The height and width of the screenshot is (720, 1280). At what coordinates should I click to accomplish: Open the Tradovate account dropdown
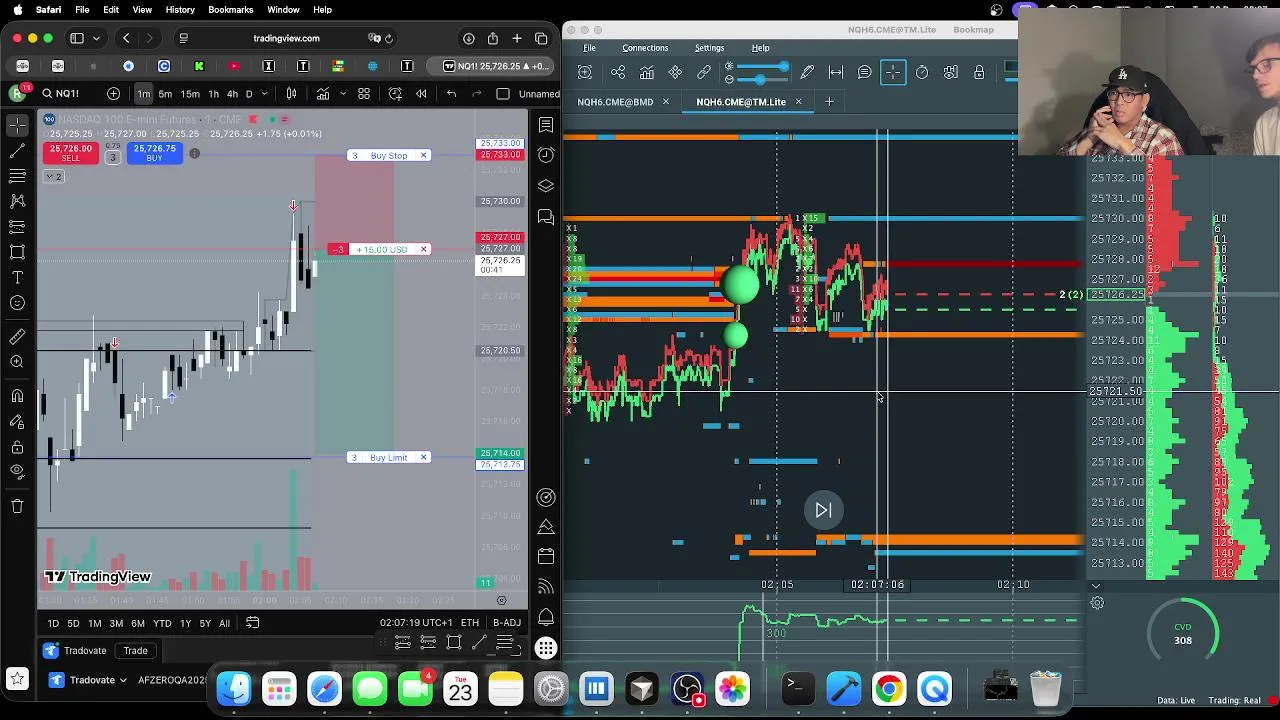tap(101, 680)
